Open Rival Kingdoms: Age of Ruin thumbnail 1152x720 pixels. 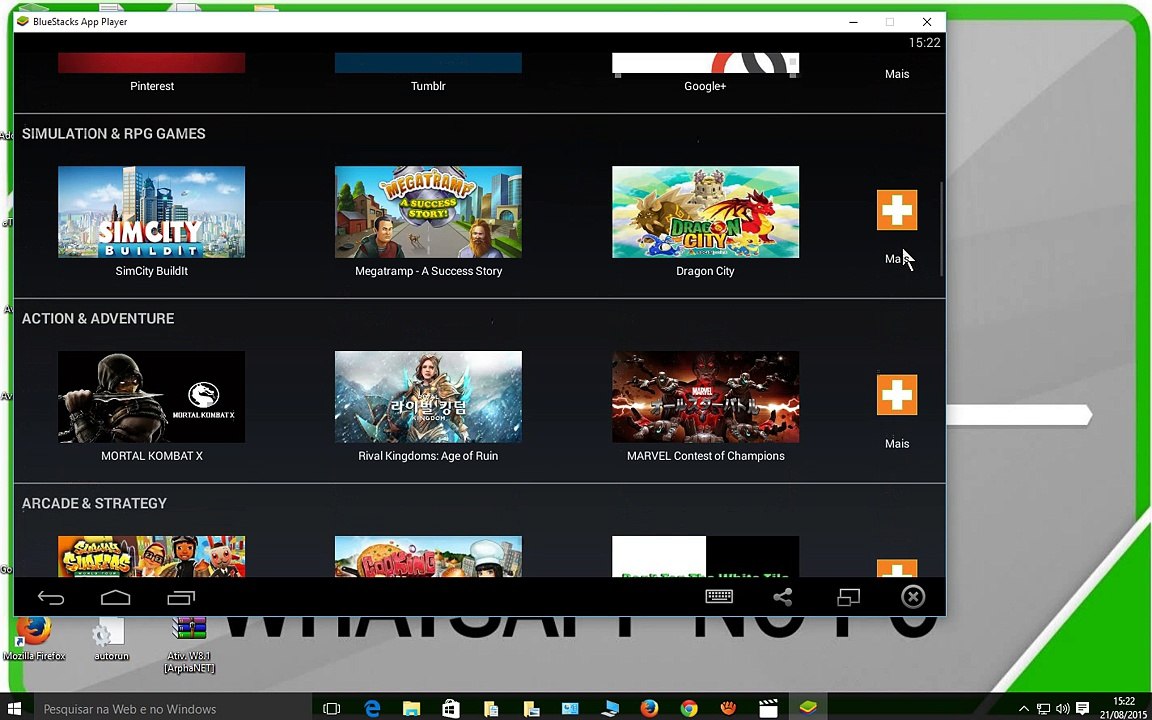pos(428,397)
